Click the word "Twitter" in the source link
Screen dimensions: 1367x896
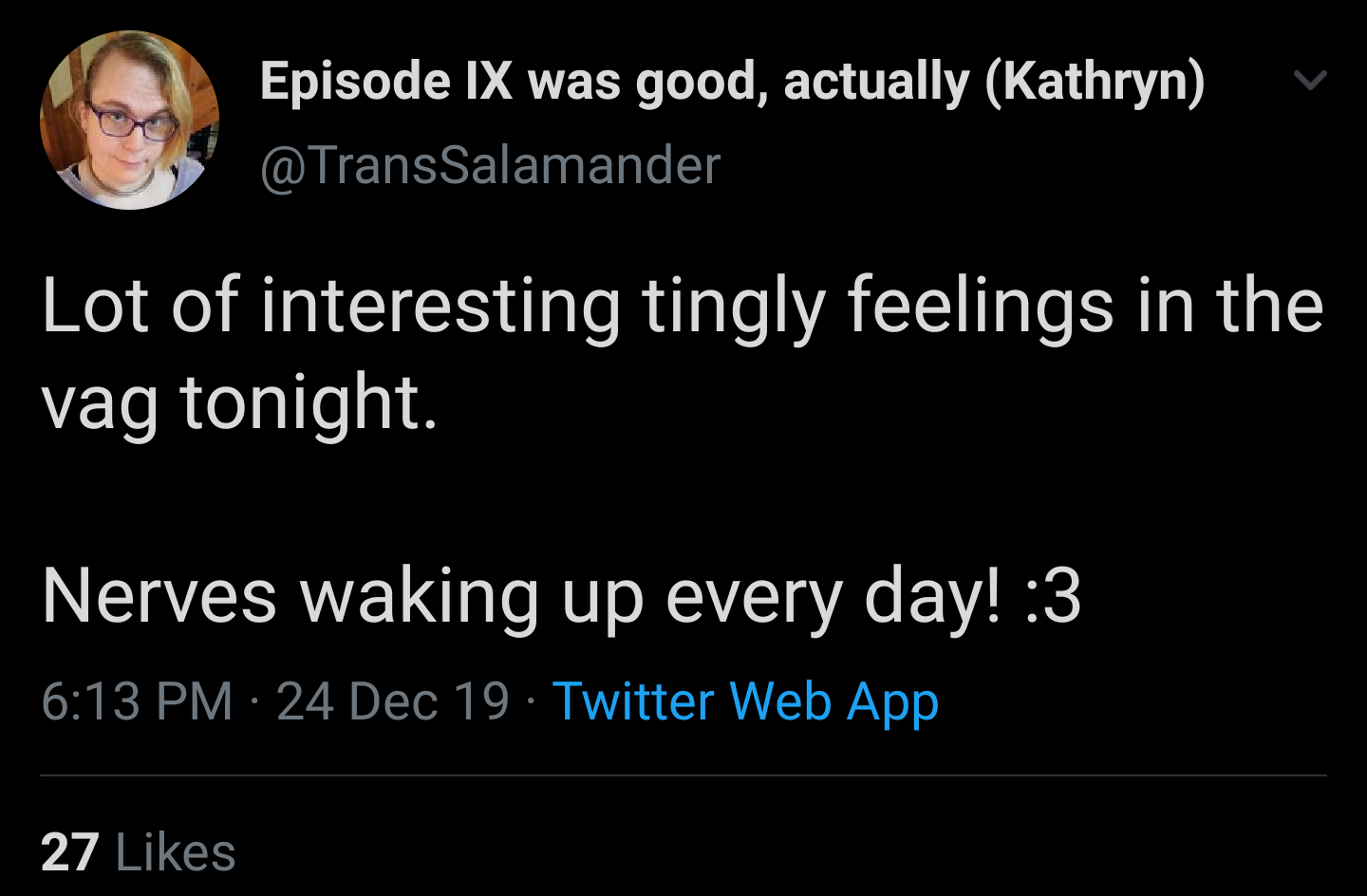tap(632, 701)
